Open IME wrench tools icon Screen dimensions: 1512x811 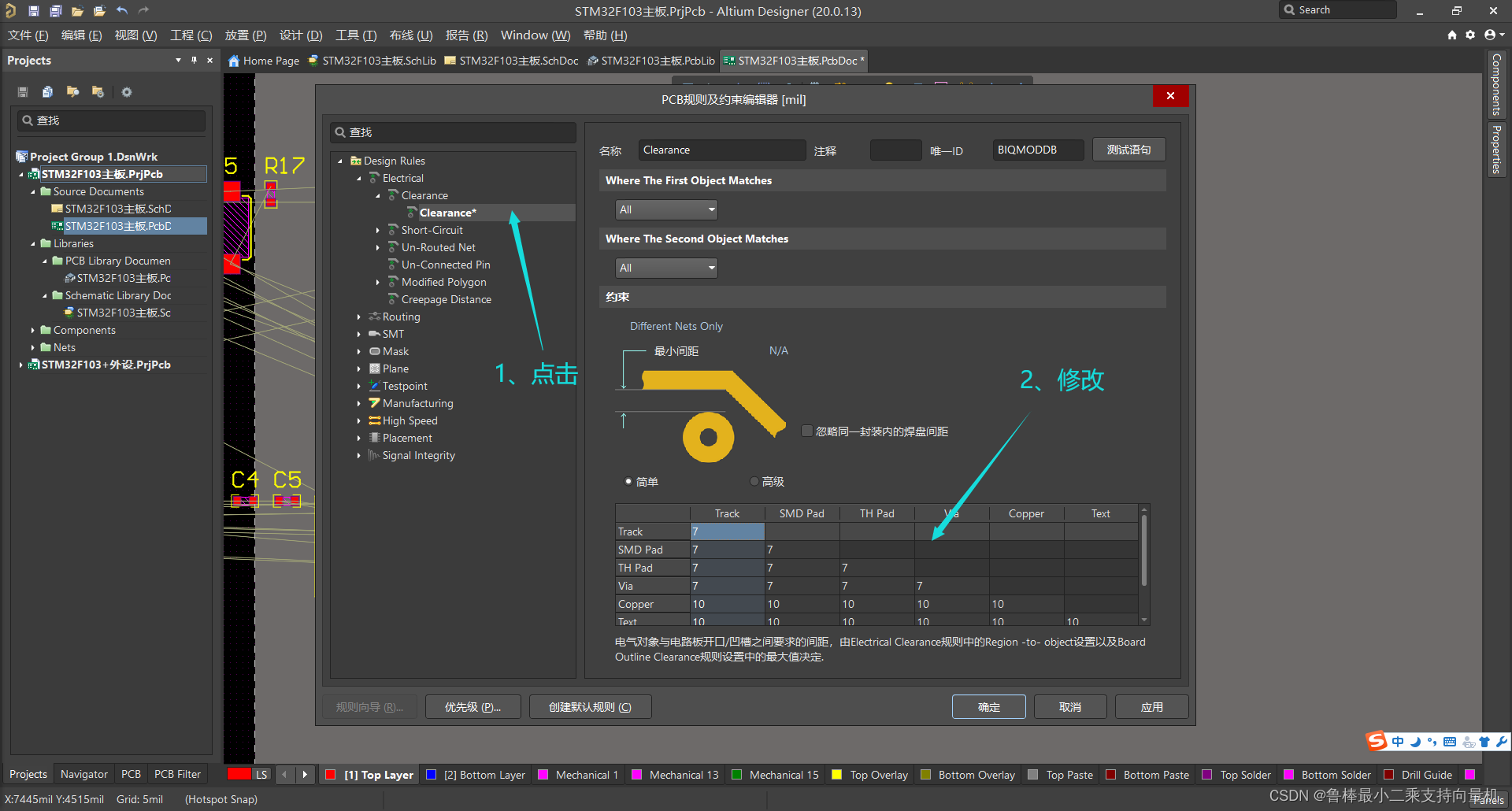tap(1501, 742)
